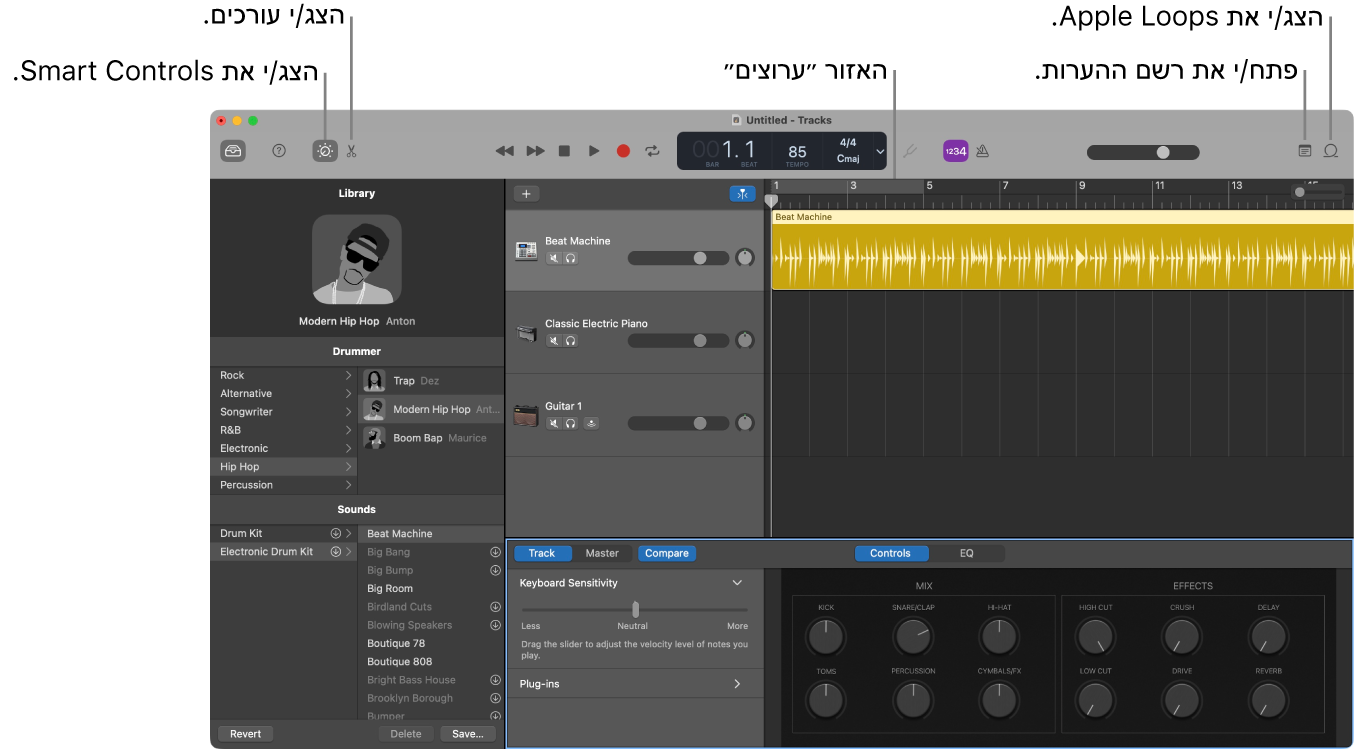Click the Stop button
This screenshot has width=1354, height=750.
tap(564, 151)
